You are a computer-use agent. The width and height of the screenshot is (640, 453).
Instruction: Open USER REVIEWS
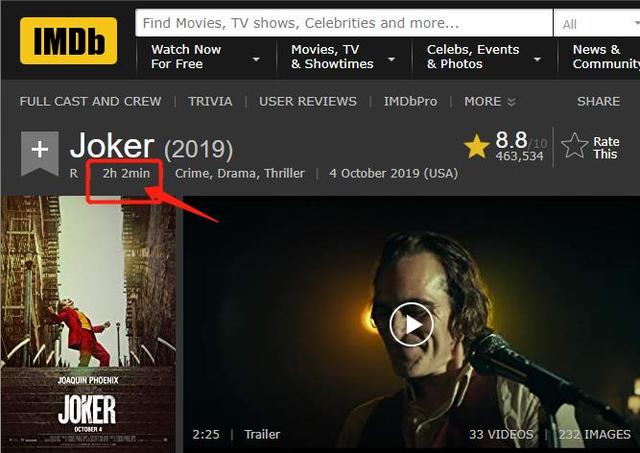click(x=308, y=101)
